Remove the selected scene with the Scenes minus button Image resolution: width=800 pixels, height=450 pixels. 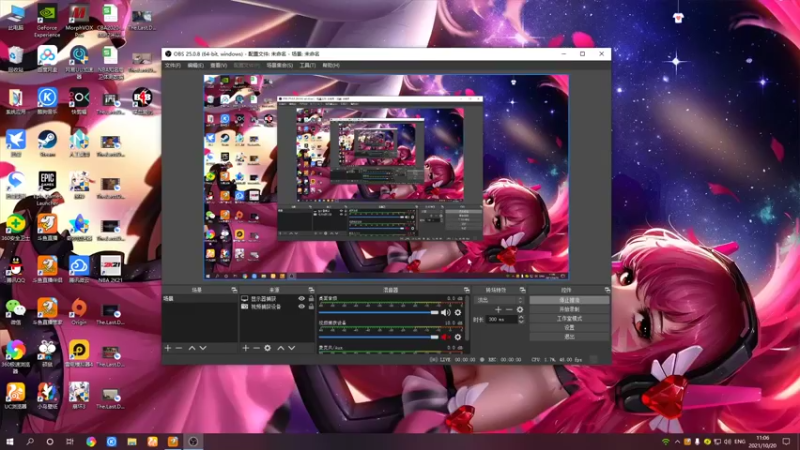tap(179, 348)
